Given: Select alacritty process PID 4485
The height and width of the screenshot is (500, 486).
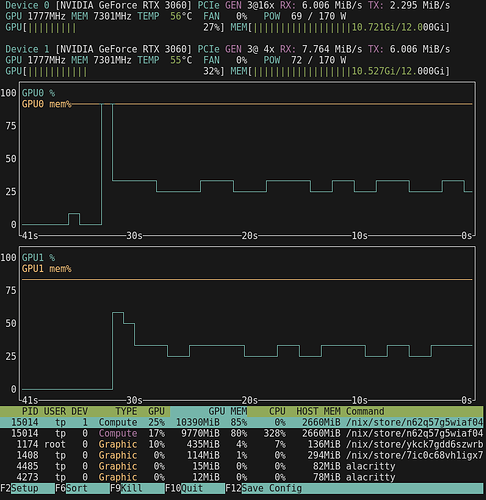Looking at the screenshot, I should click(x=242, y=466).
